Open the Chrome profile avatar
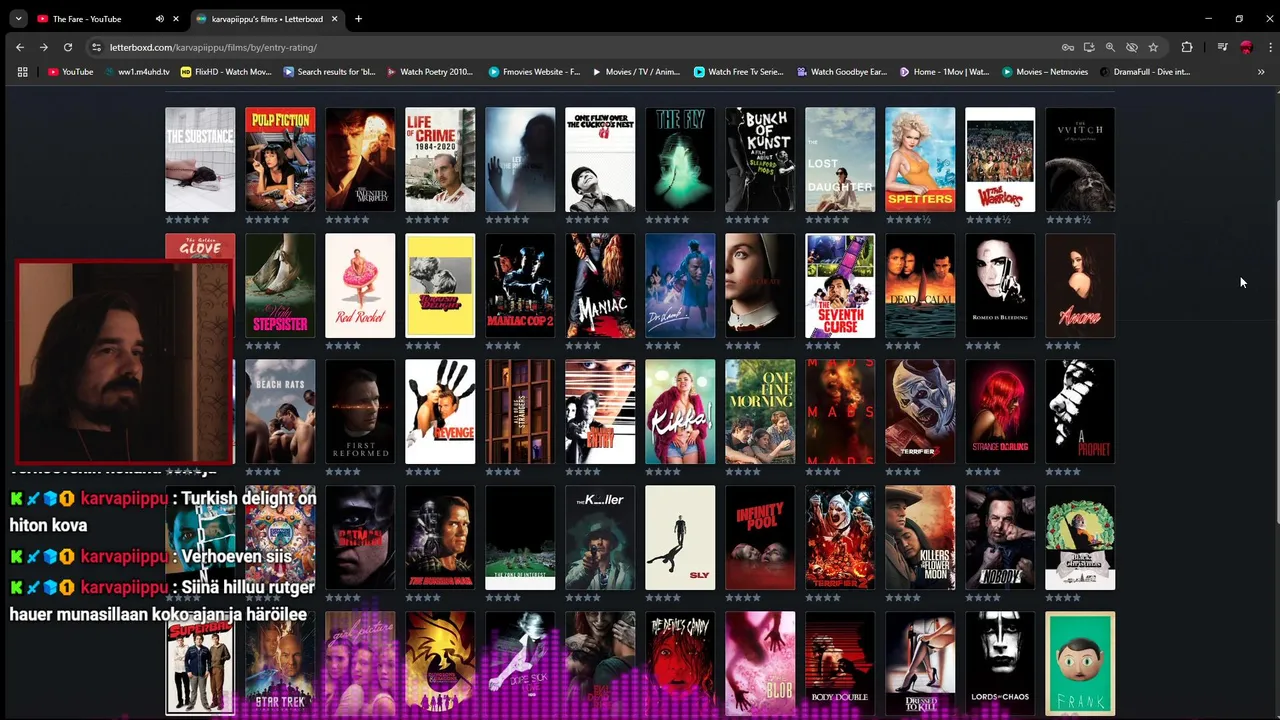Image resolution: width=1280 pixels, height=720 pixels. point(1246,47)
